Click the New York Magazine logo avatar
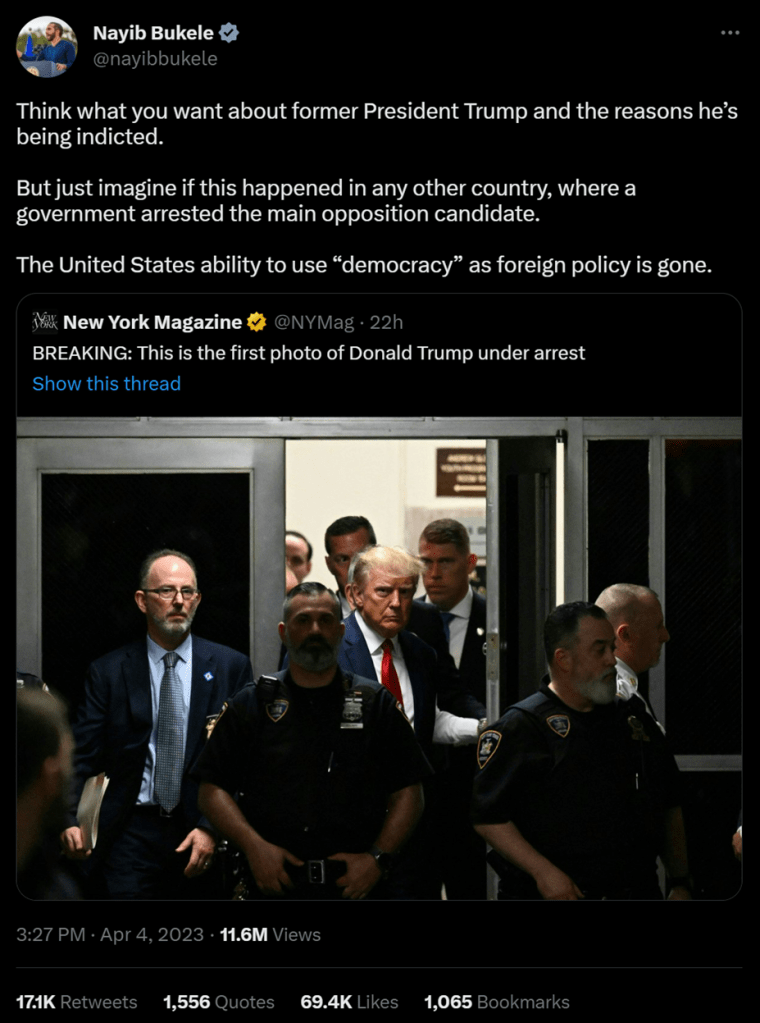The height and width of the screenshot is (1023, 760). (45, 322)
